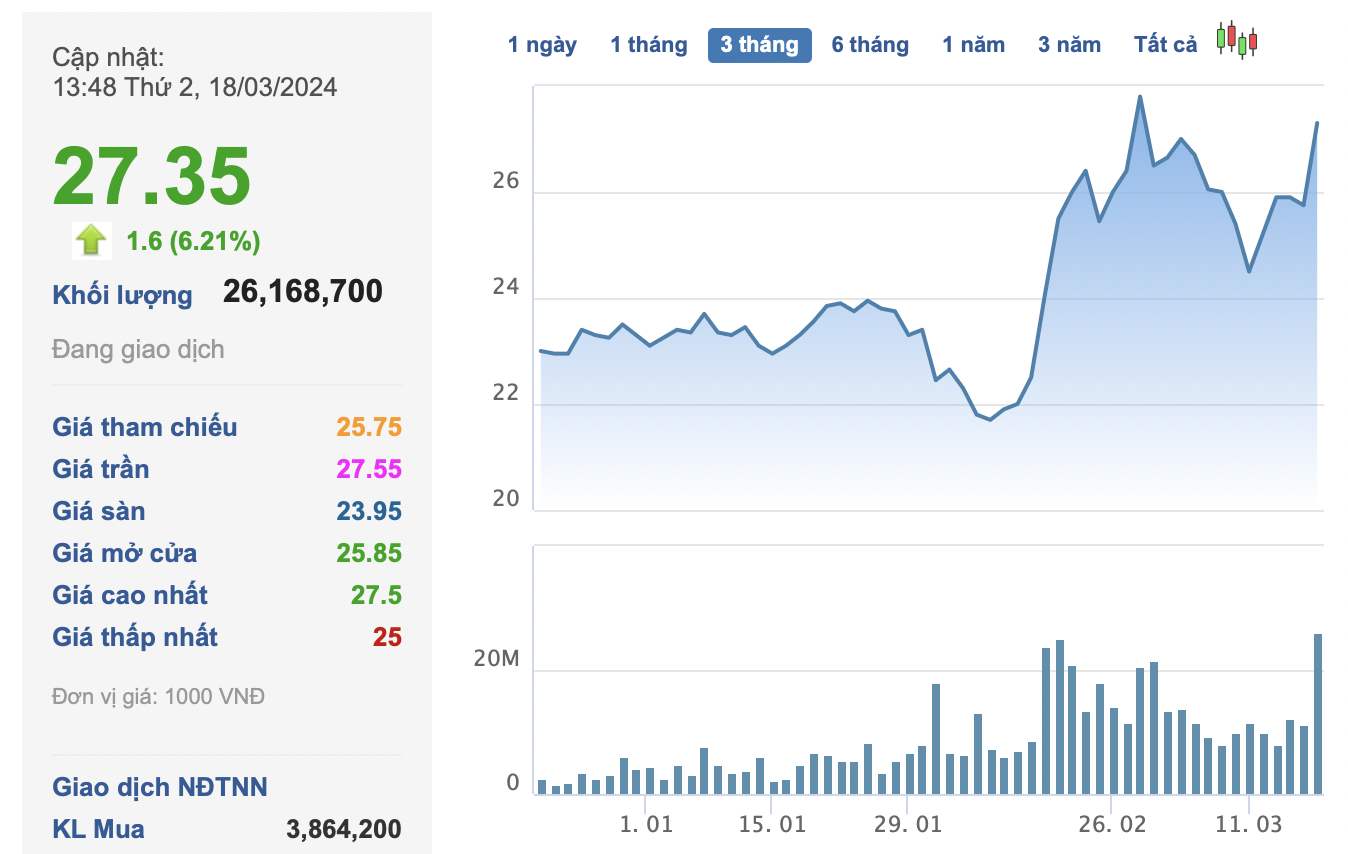Click the '11. 03' date axis label
Viewport: 1348px width, 854px height.
[x=1249, y=826]
